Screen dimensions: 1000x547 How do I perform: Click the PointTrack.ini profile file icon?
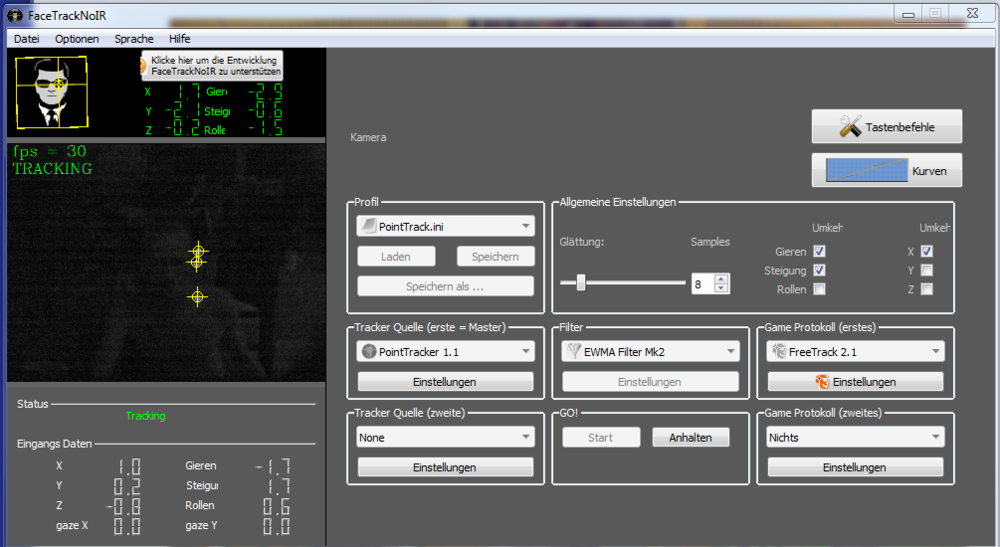pyautogui.click(x=369, y=226)
